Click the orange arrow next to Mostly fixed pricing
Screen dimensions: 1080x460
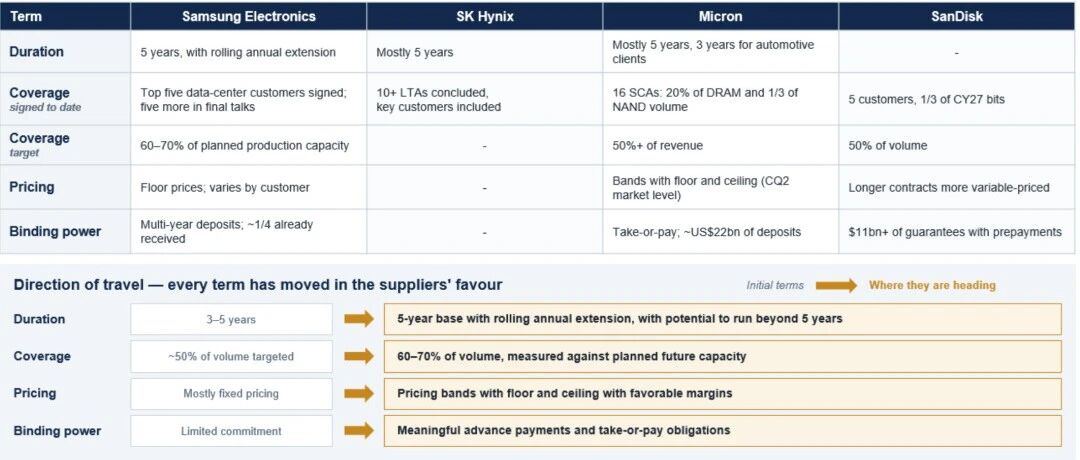359,393
